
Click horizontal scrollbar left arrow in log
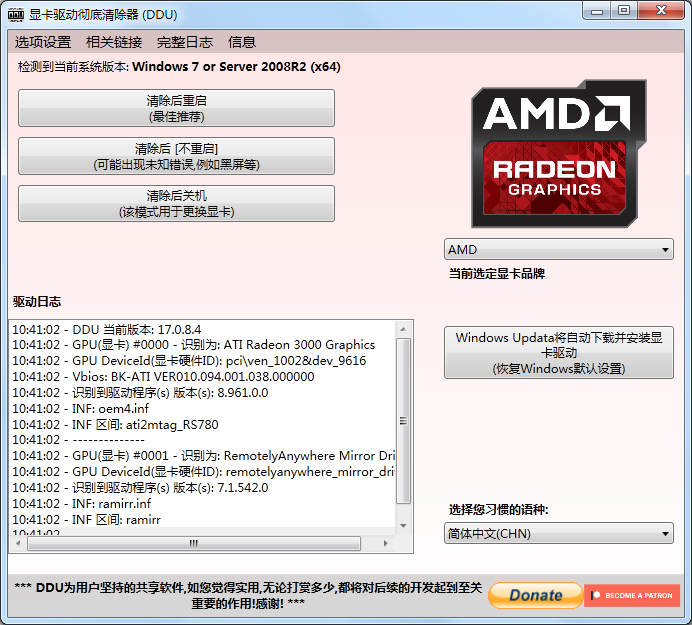pos(18,543)
